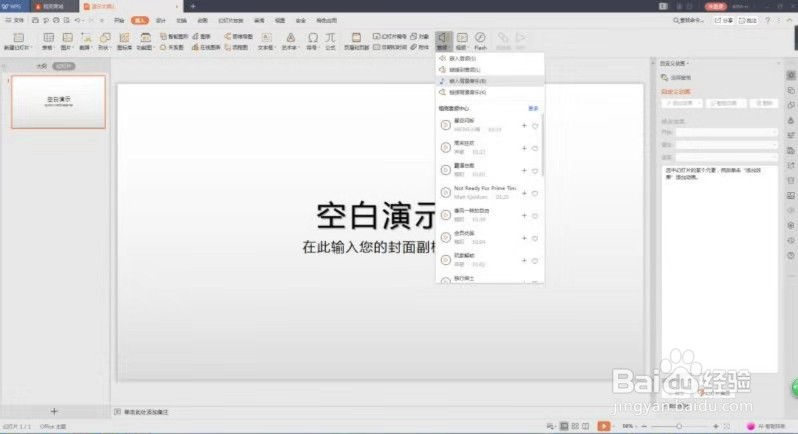The width and height of the screenshot is (798, 434).
Task: Click Selection Pane (选择窗格) in right panel
Action: pos(676,77)
